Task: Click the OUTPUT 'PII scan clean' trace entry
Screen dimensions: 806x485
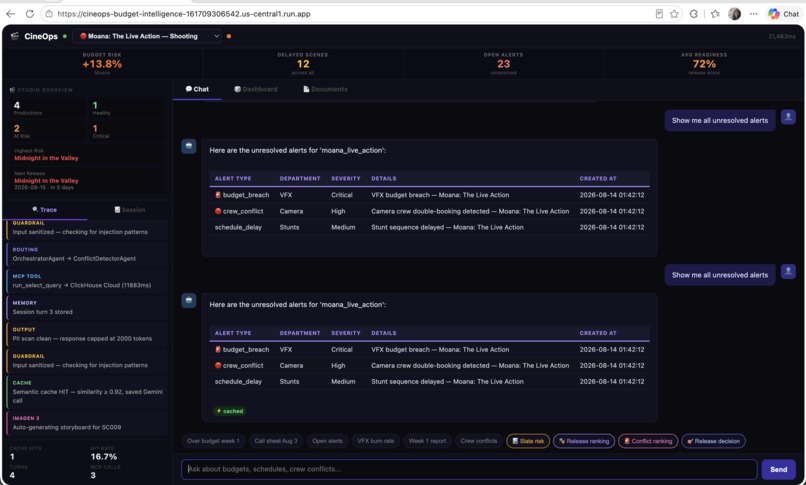Action: click(x=87, y=334)
